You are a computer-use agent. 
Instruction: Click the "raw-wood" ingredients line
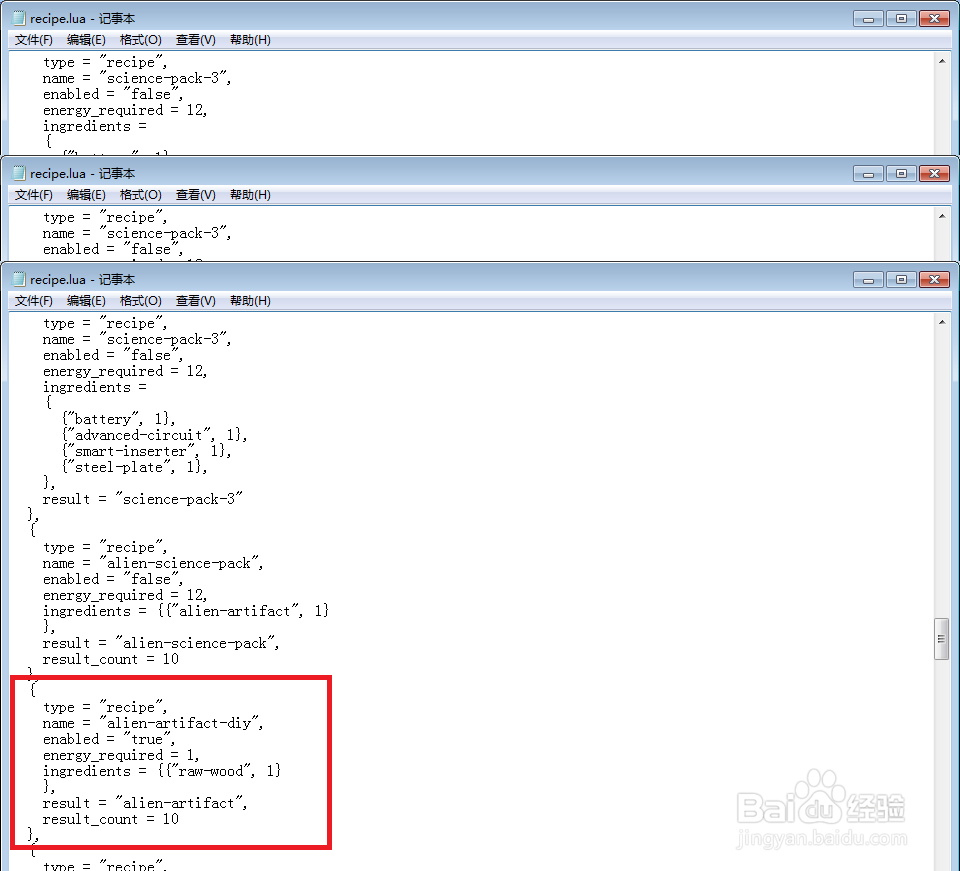(162, 771)
